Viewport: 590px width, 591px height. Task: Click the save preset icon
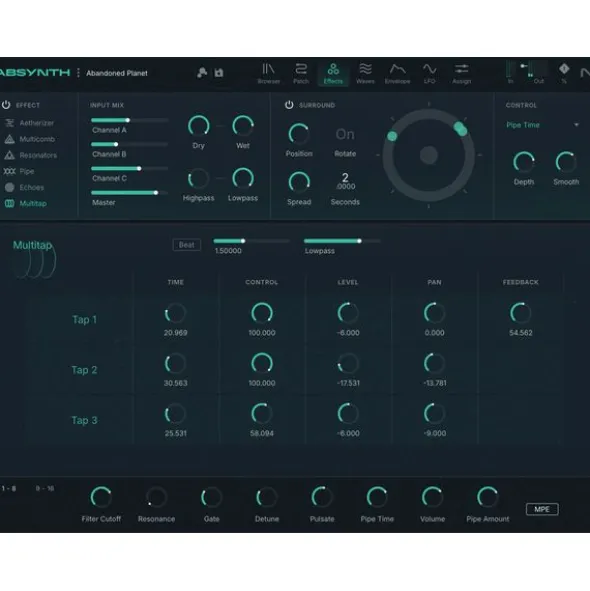click(219, 72)
